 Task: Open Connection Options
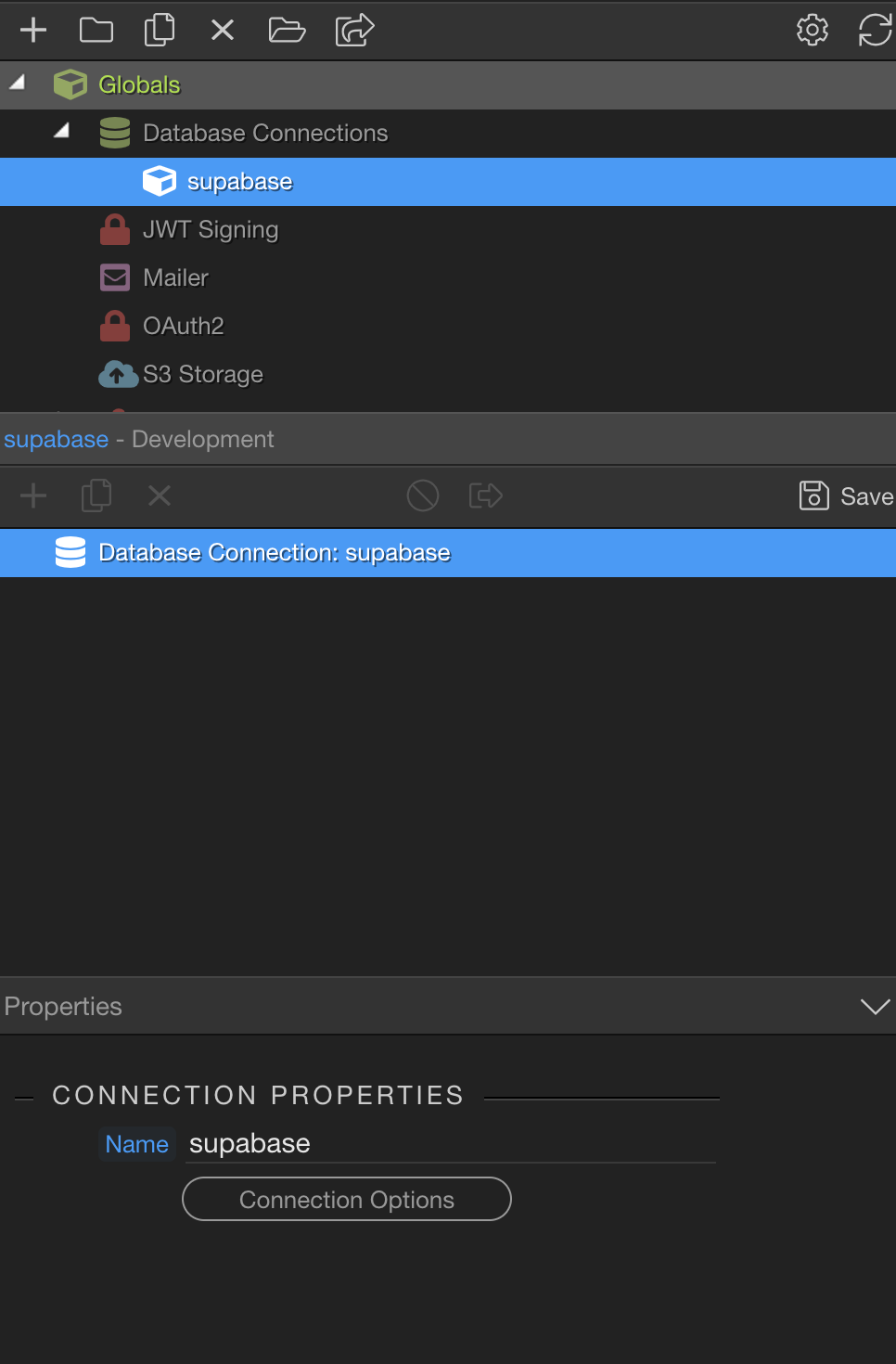click(347, 1200)
